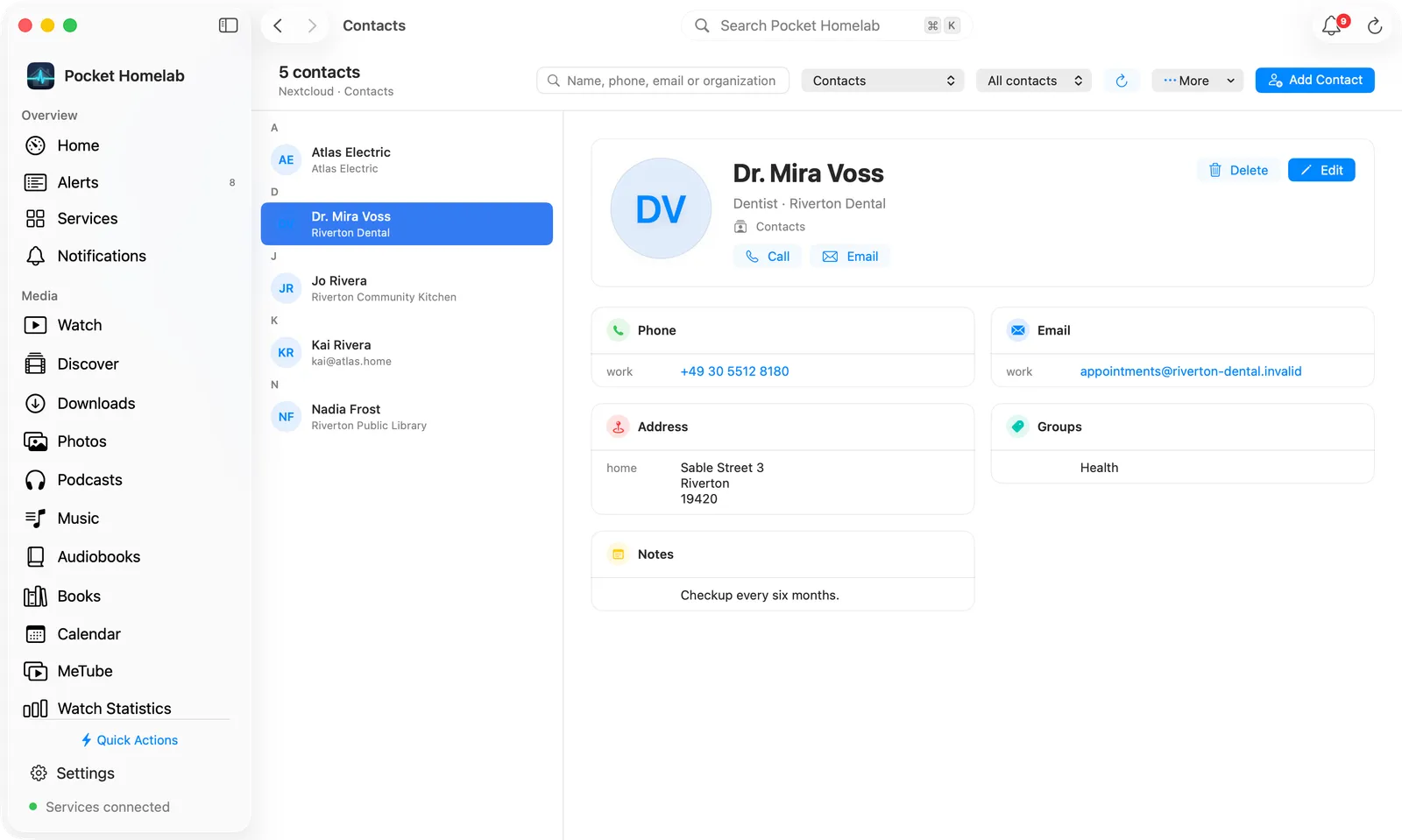The width and height of the screenshot is (1402, 840).
Task: Click the work phone number +49 30 5512 8180
Action: 734,371
